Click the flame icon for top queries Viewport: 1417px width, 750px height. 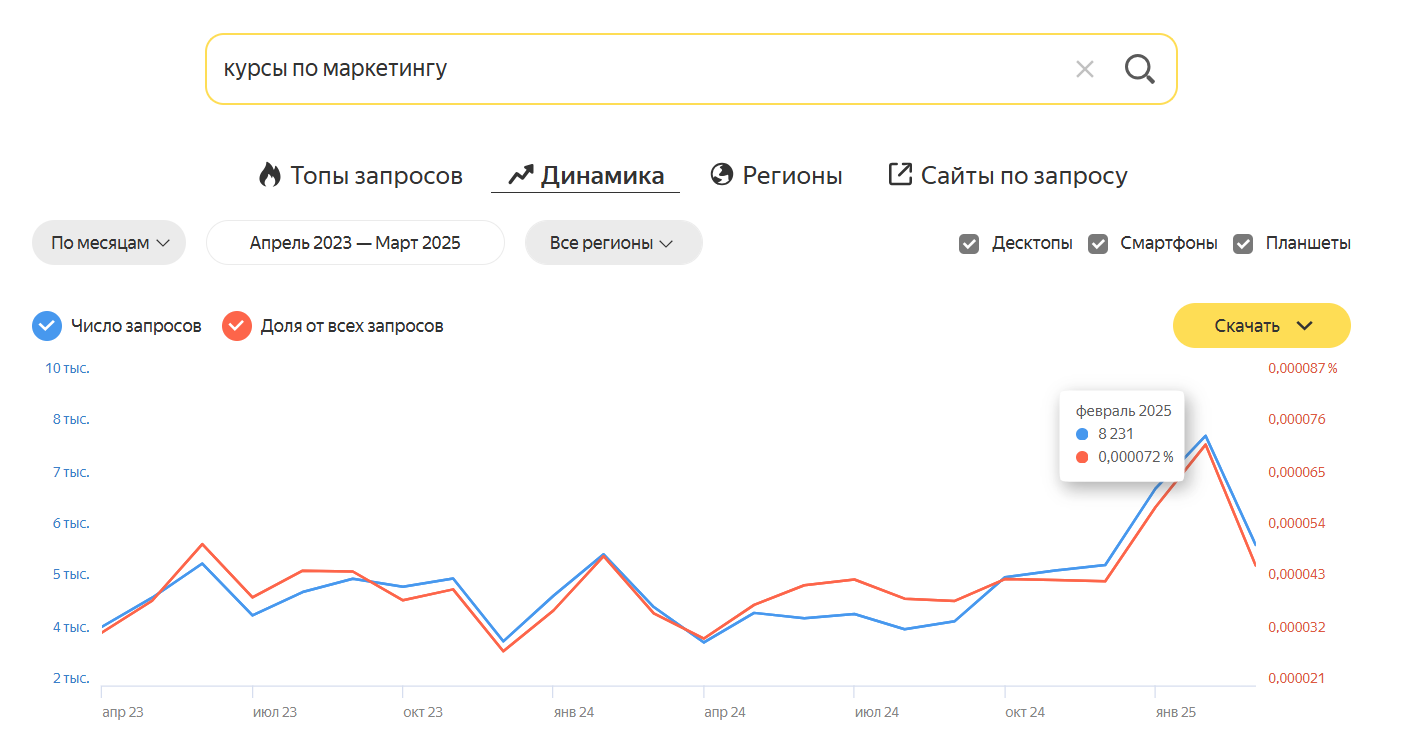tap(270, 175)
